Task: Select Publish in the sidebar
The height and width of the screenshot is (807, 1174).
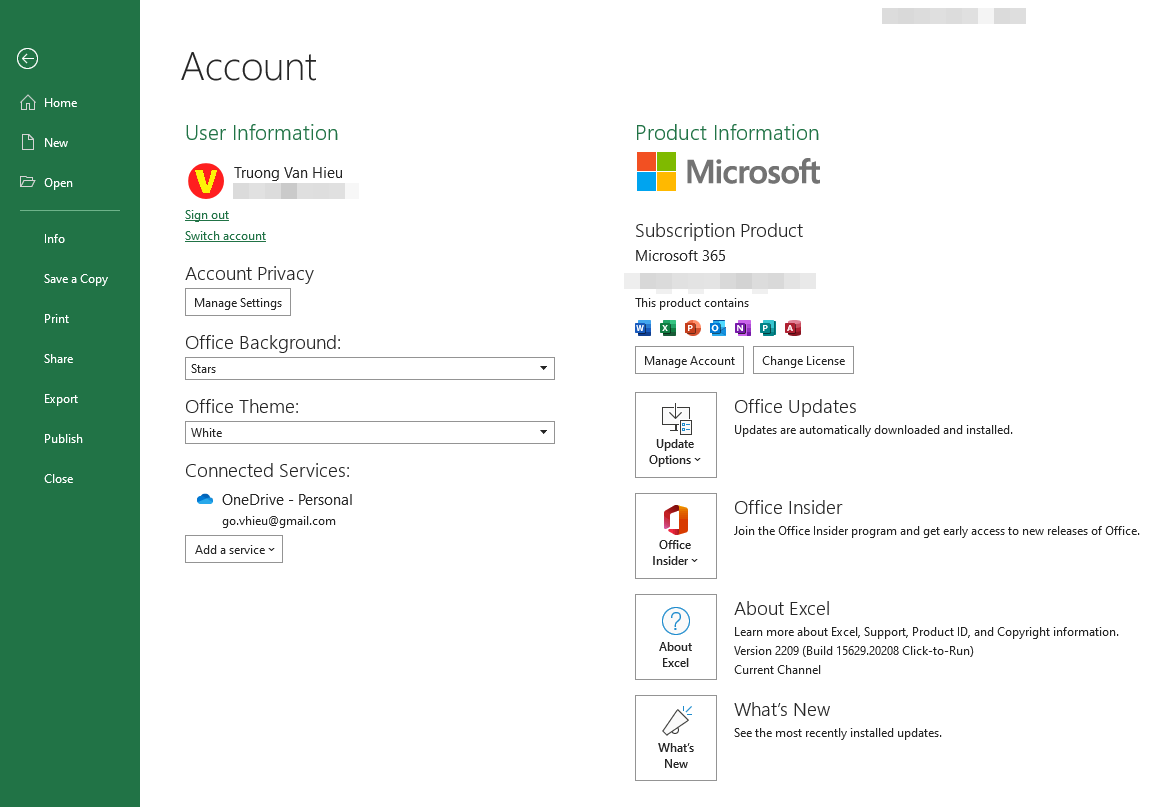Action: click(63, 439)
